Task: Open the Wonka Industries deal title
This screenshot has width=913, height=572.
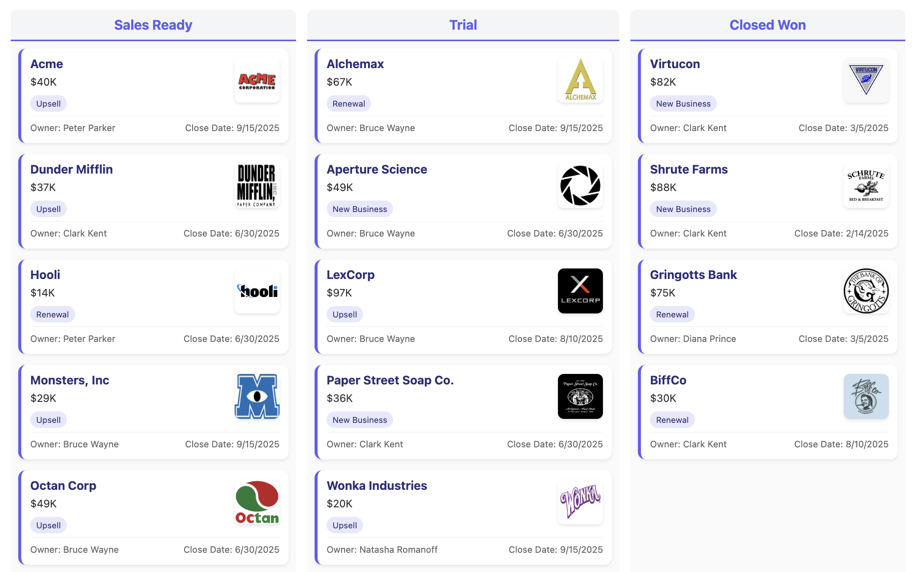Action: click(x=377, y=486)
